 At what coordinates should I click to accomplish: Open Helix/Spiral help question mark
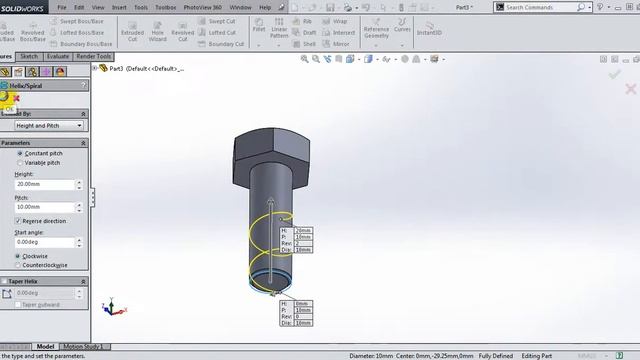(84, 85)
